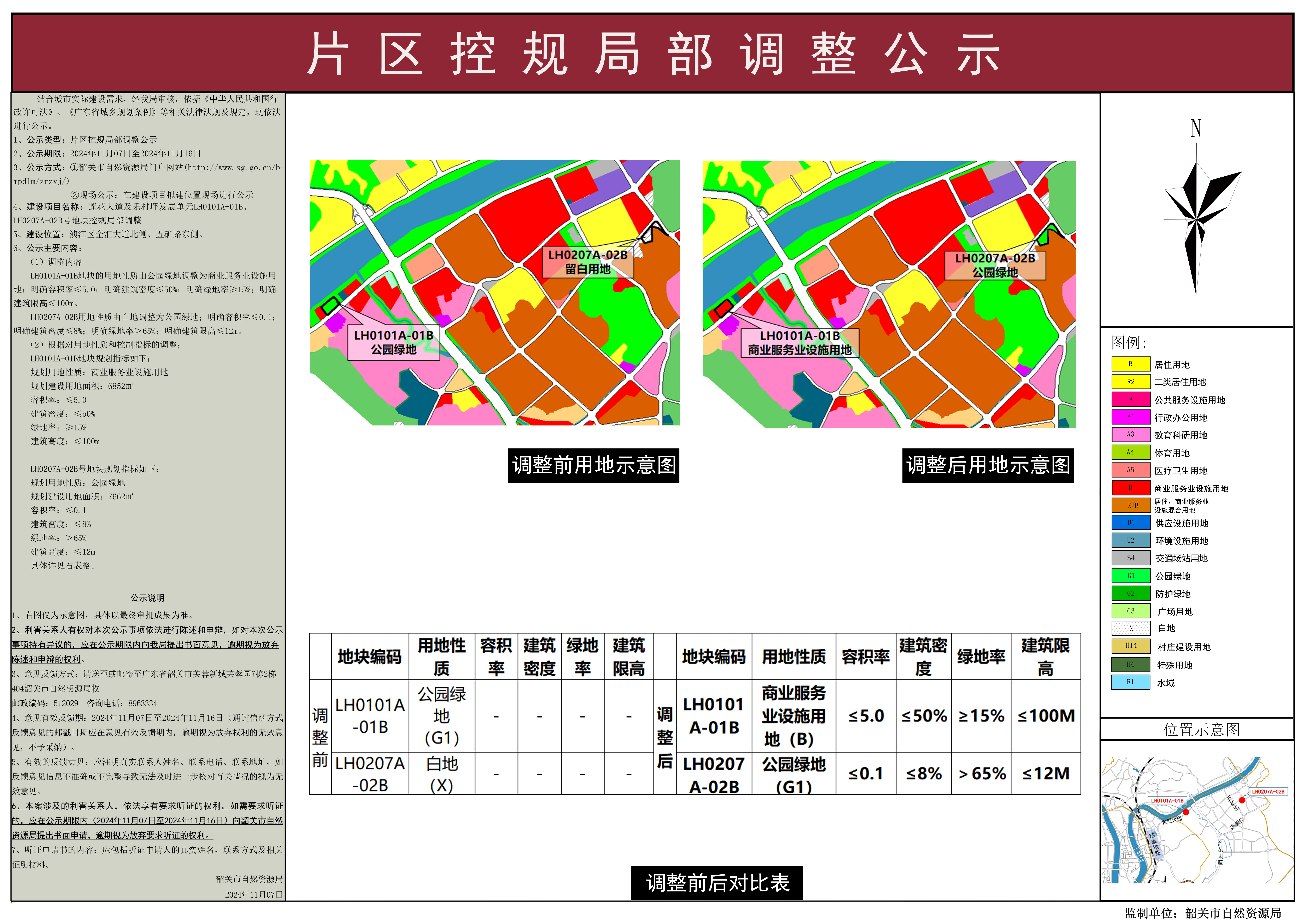1306x924 pixels.
Task: Select the 商业服务业设施用地 (B) table cell
Action: 794,716
